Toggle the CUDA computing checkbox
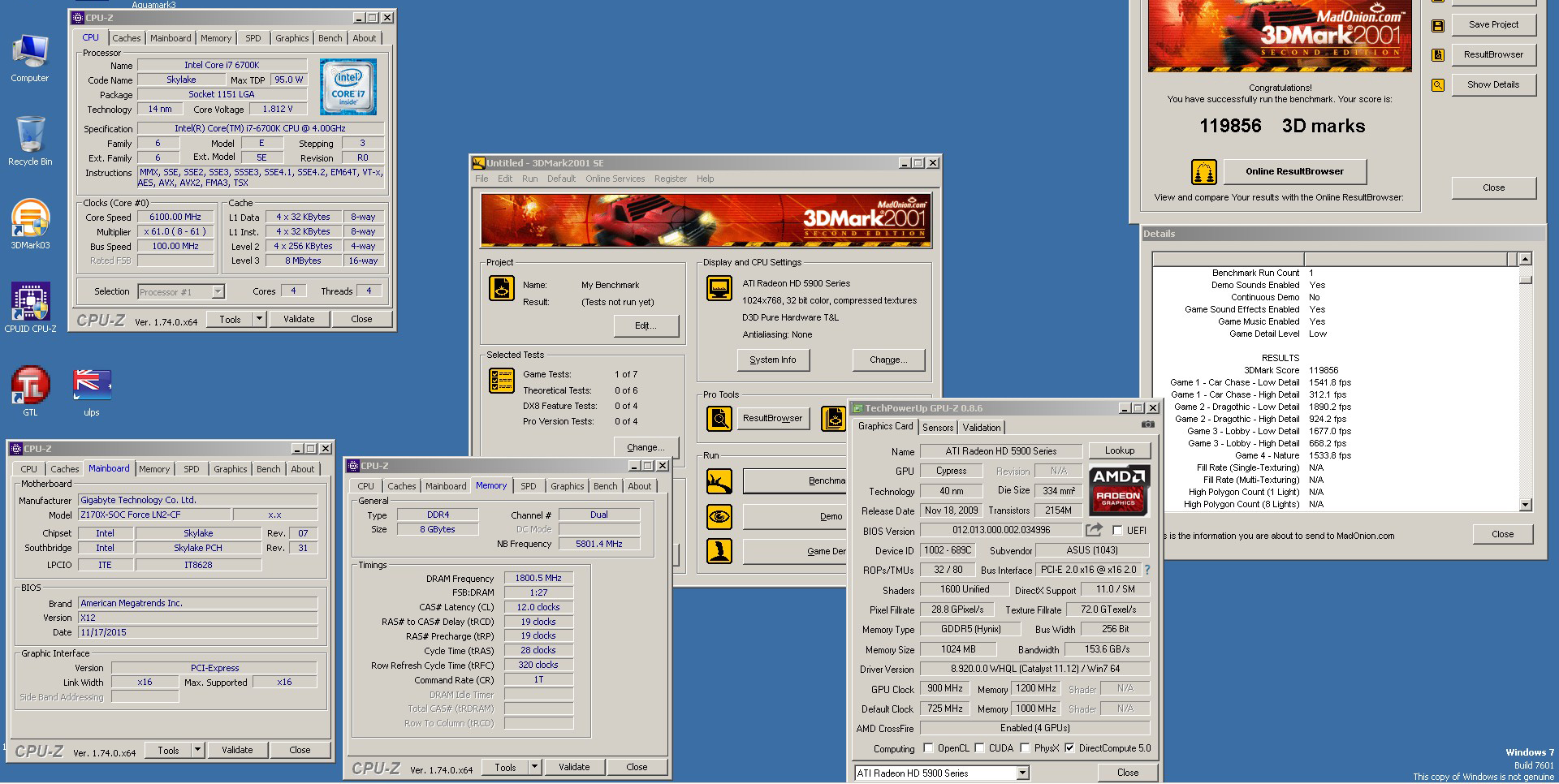This screenshot has height=784, width=1559. pyautogui.click(x=979, y=748)
